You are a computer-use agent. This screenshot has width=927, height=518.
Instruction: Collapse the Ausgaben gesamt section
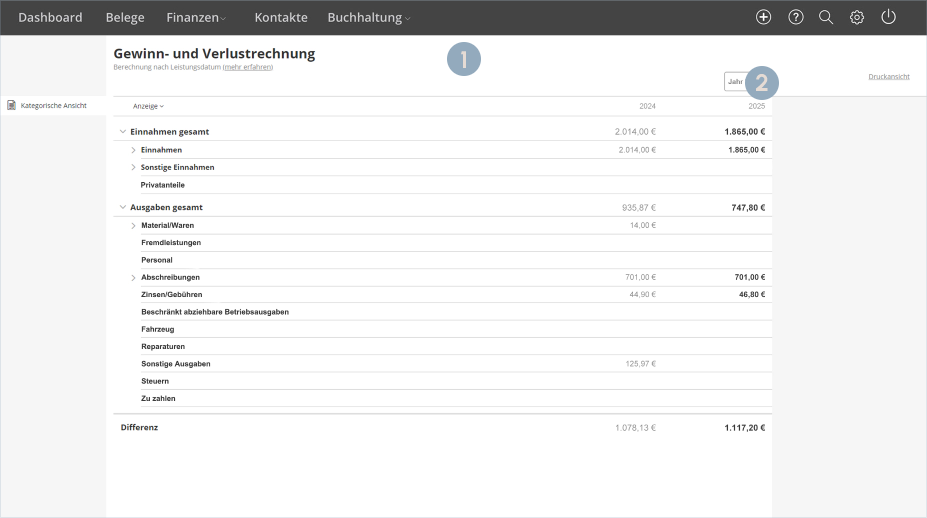[123, 208]
